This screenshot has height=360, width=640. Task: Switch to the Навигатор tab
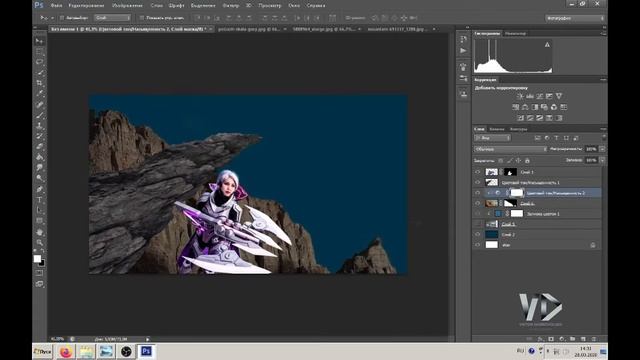pos(515,33)
